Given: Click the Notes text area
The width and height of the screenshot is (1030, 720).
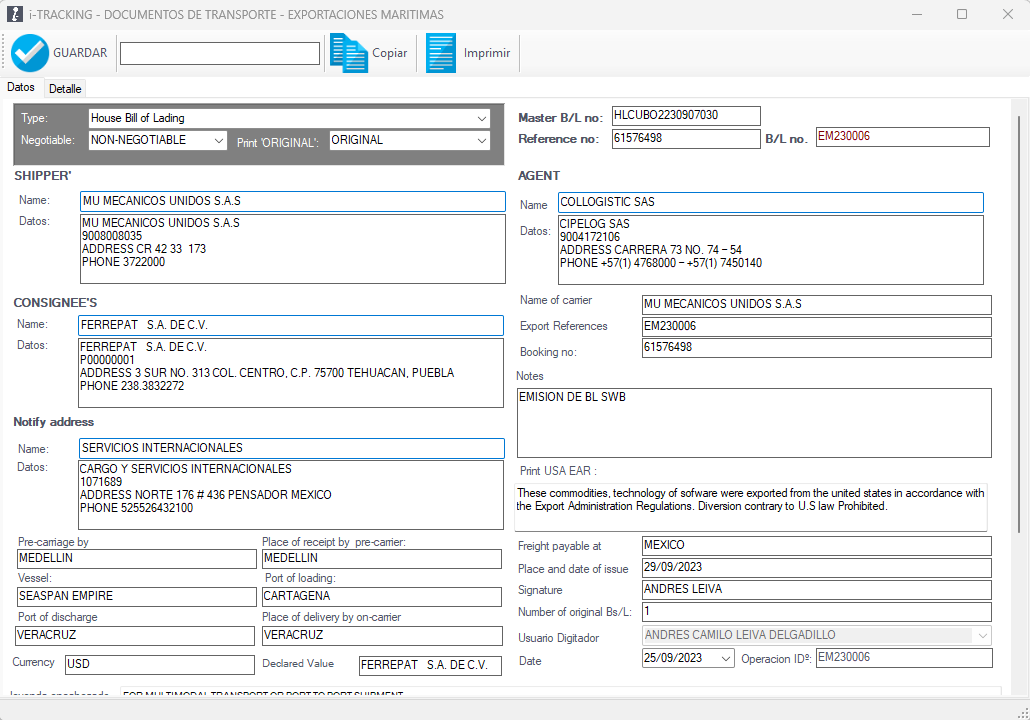Looking at the screenshot, I should pyautogui.click(x=753, y=422).
